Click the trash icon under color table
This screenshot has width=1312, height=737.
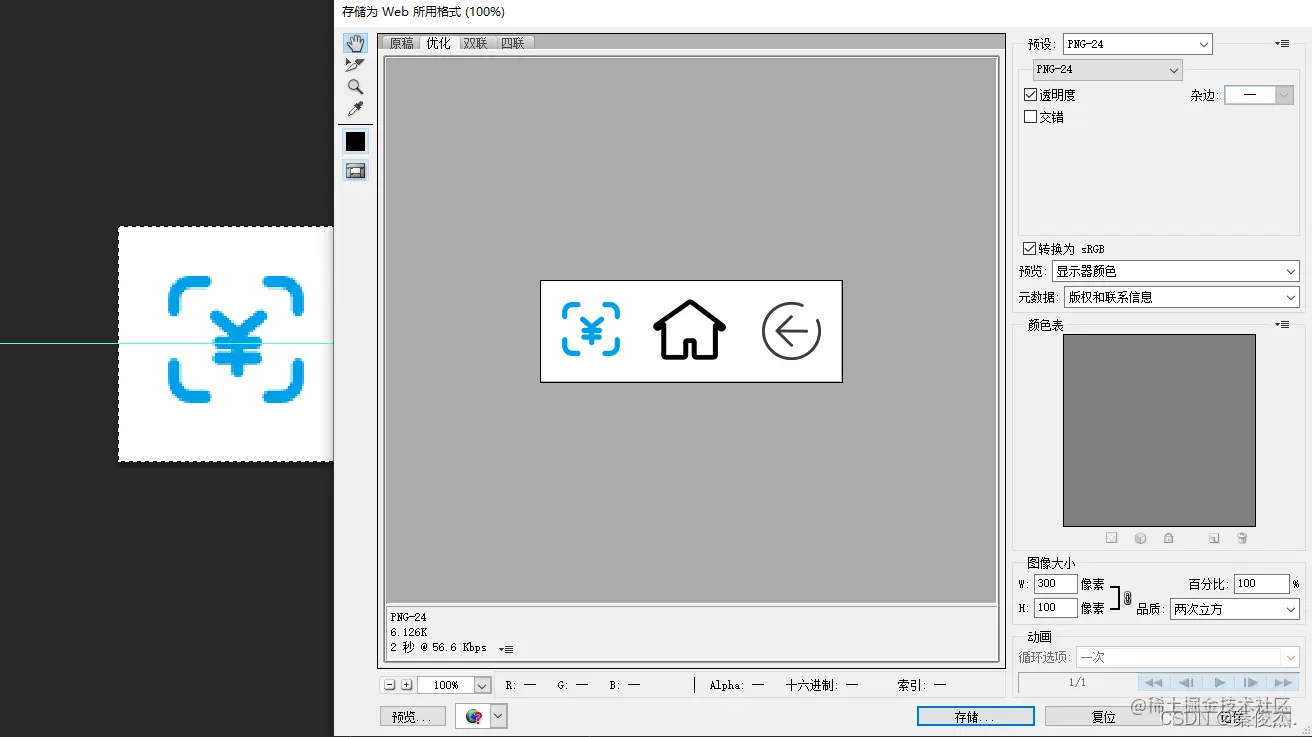pyautogui.click(x=1242, y=538)
